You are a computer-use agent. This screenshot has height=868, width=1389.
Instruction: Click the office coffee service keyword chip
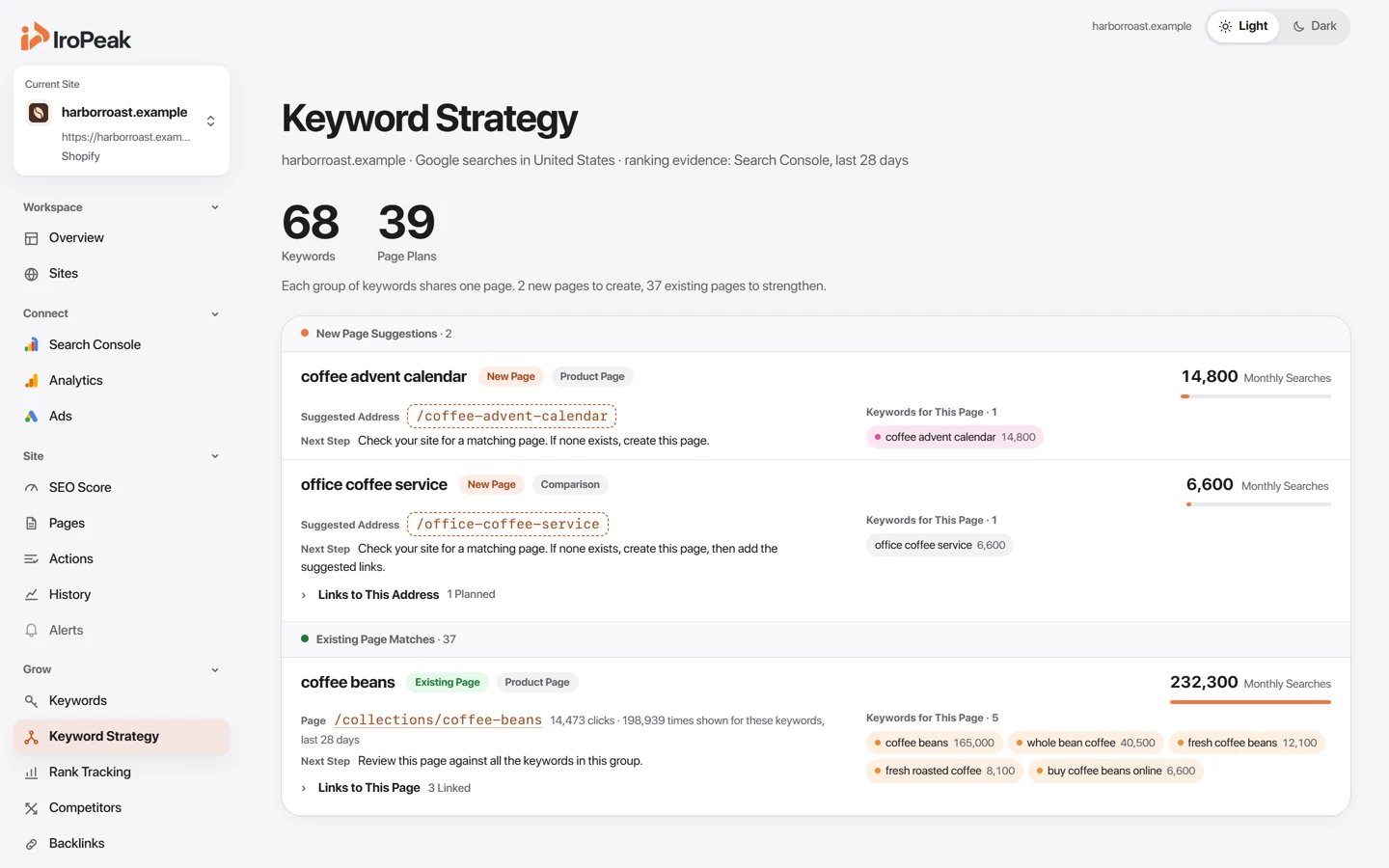[x=940, y=545]
